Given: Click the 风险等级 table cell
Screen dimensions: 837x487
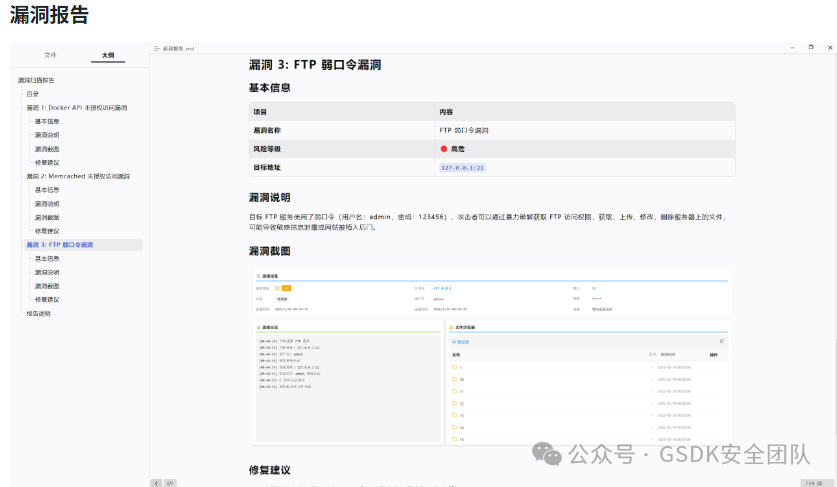Looking at the screenshot, I should 343,149.
